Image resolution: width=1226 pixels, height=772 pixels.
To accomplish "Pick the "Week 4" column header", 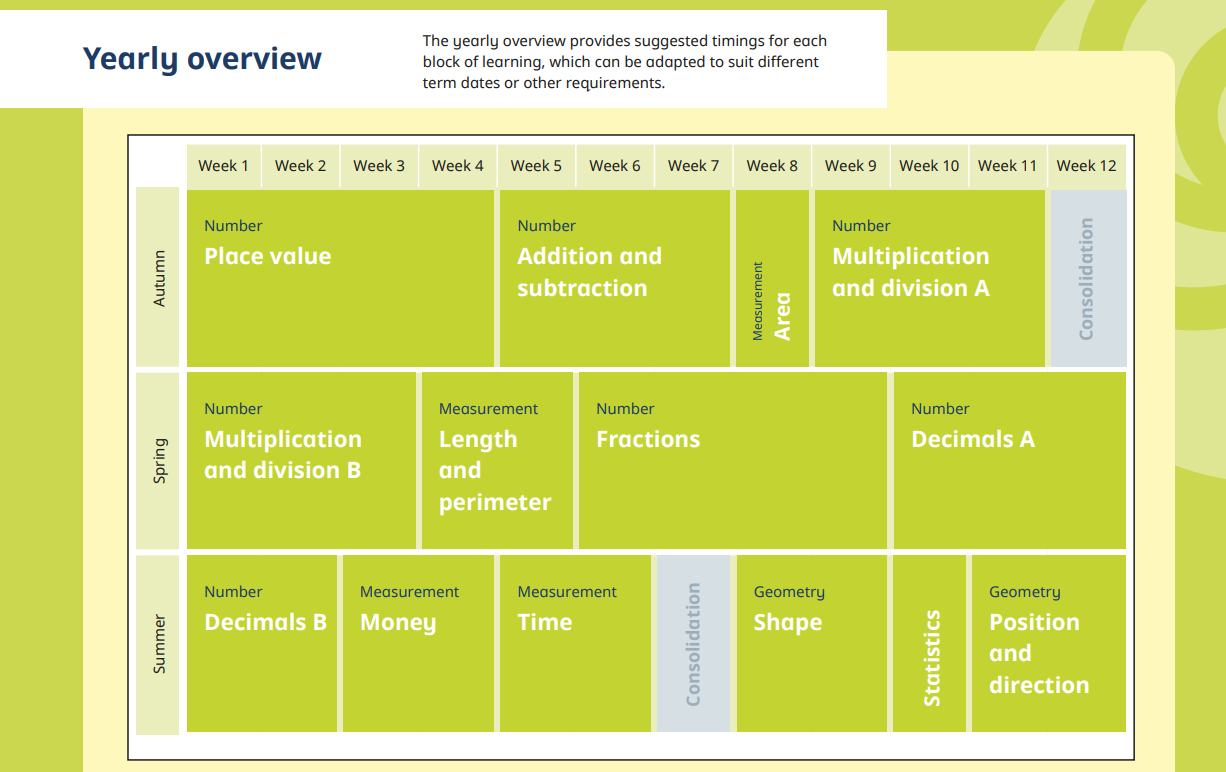I will [x=458, y=166].
